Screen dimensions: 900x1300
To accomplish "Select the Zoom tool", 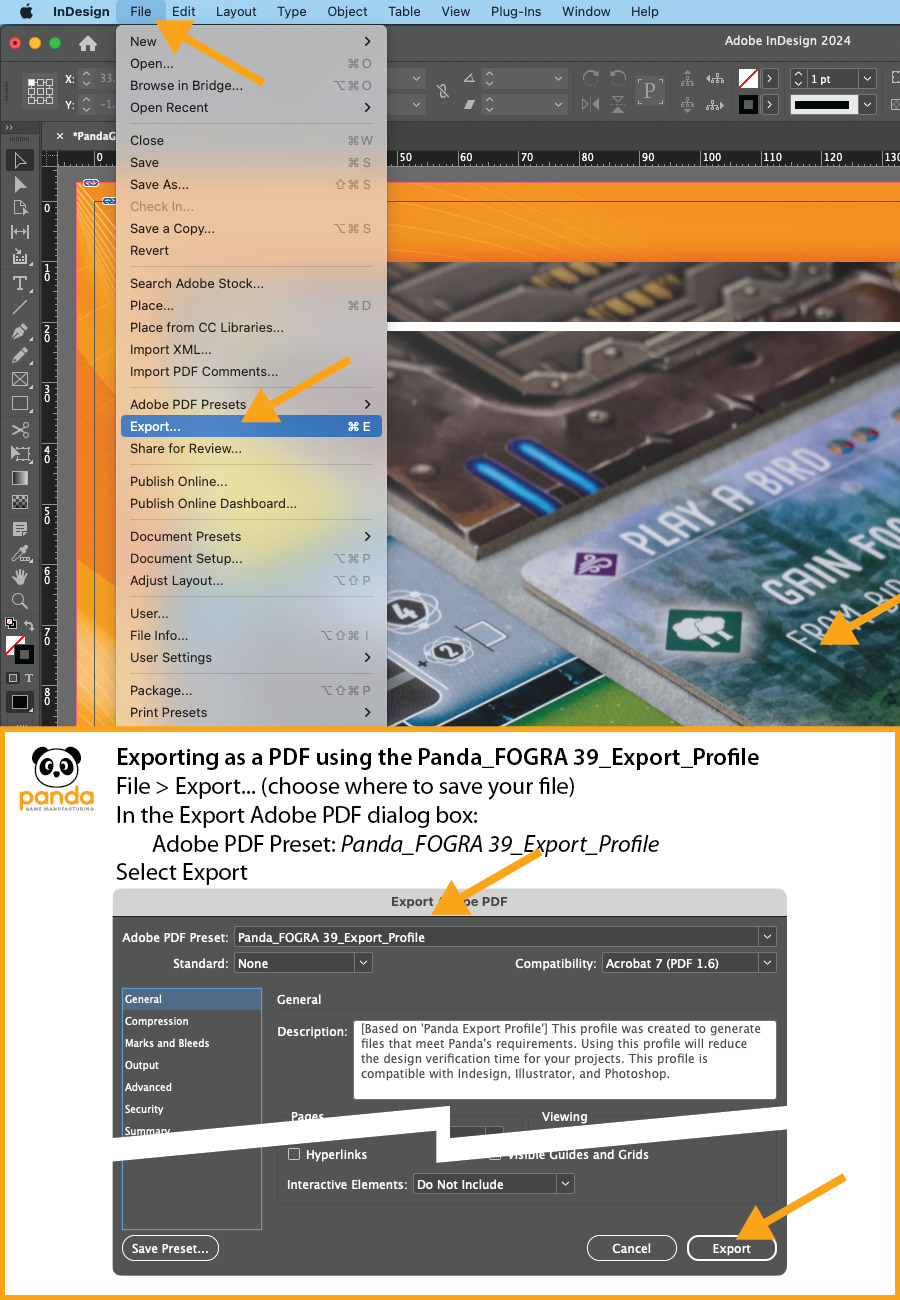I will tap(20, 601).
